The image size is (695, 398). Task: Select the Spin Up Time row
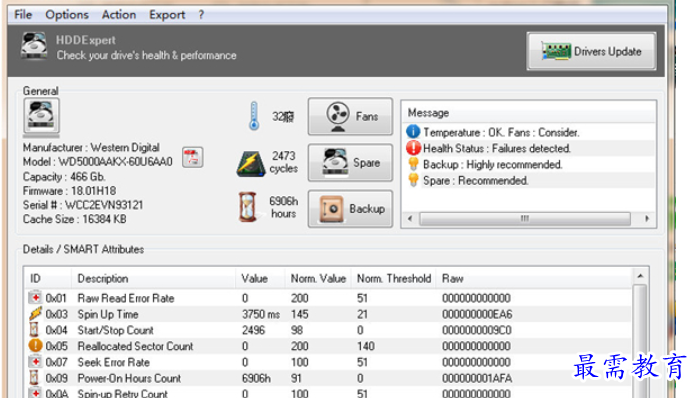[x=329, y=314]
